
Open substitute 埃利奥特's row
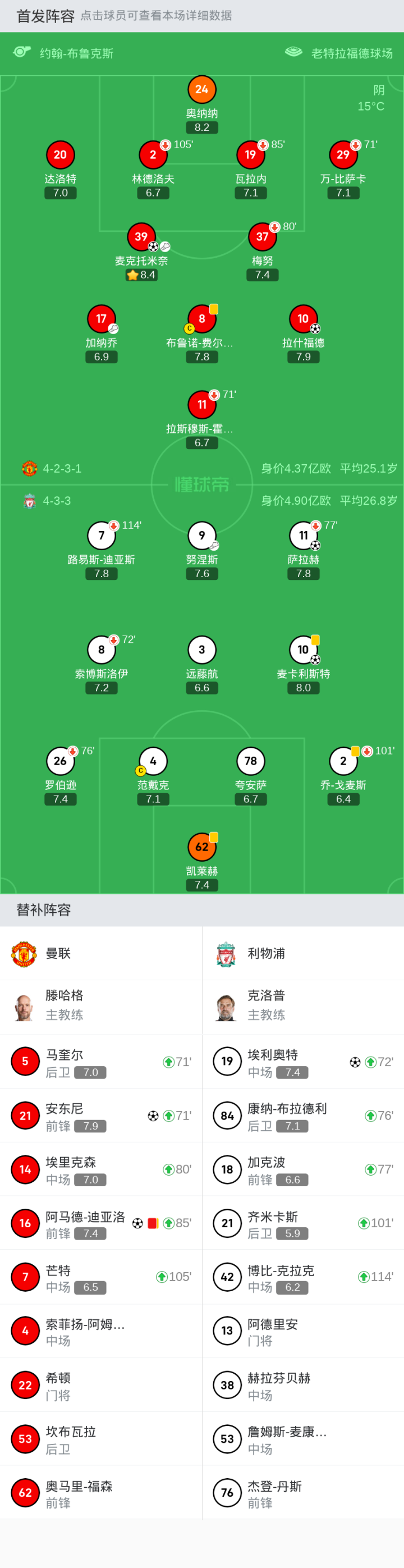(303, 1062)
